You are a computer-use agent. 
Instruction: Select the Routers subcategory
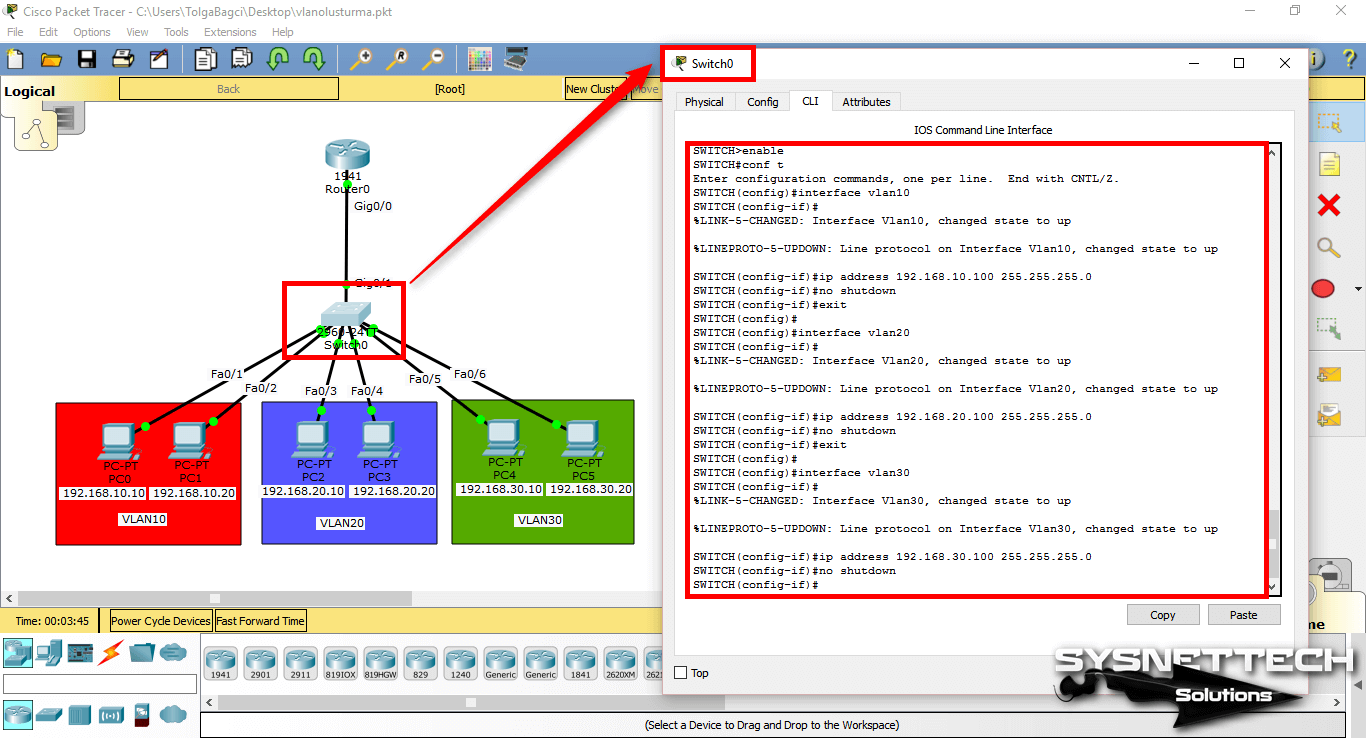pos(17,714)
